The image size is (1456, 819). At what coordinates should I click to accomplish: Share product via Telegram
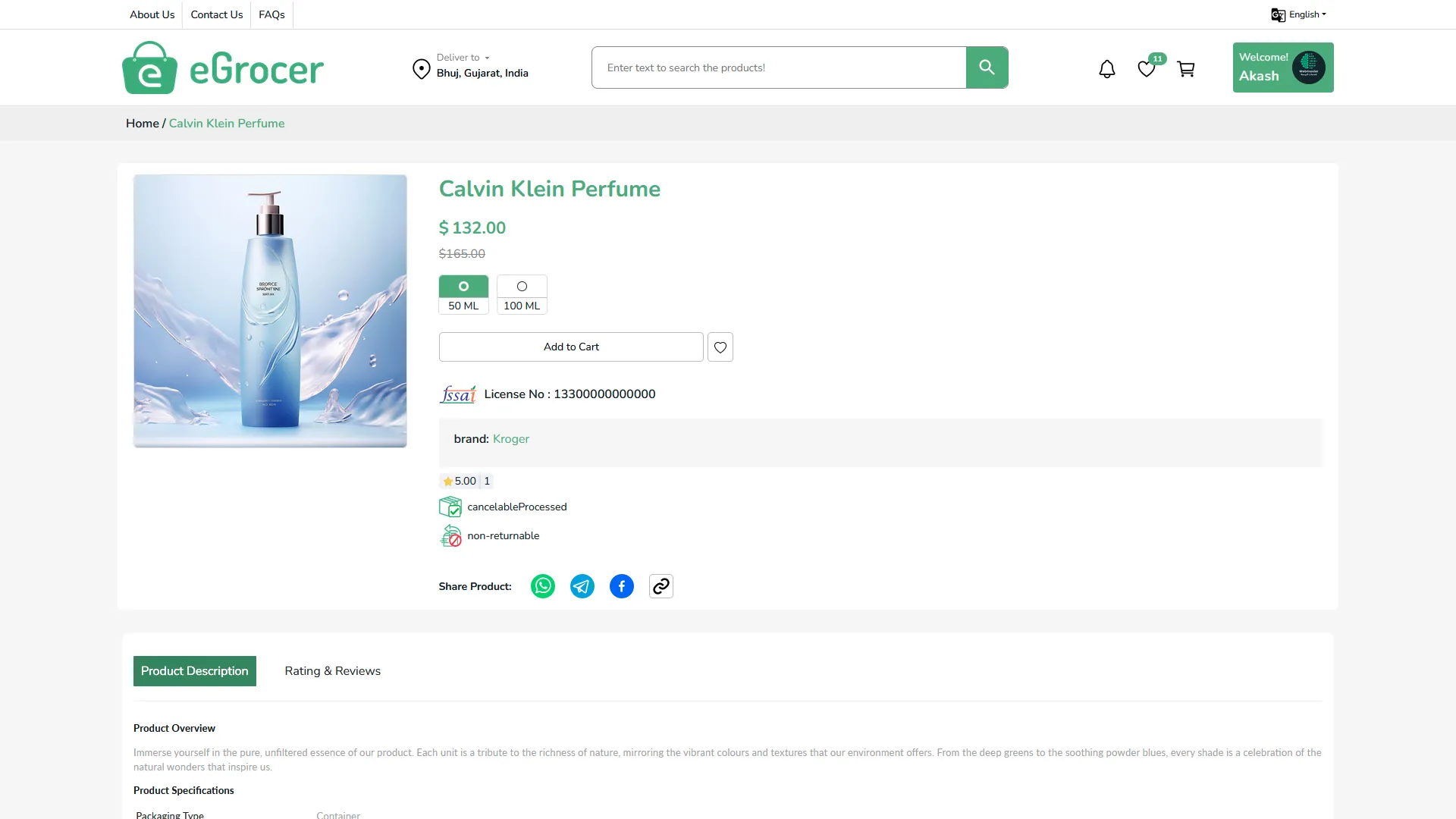[x=582, y=586]
